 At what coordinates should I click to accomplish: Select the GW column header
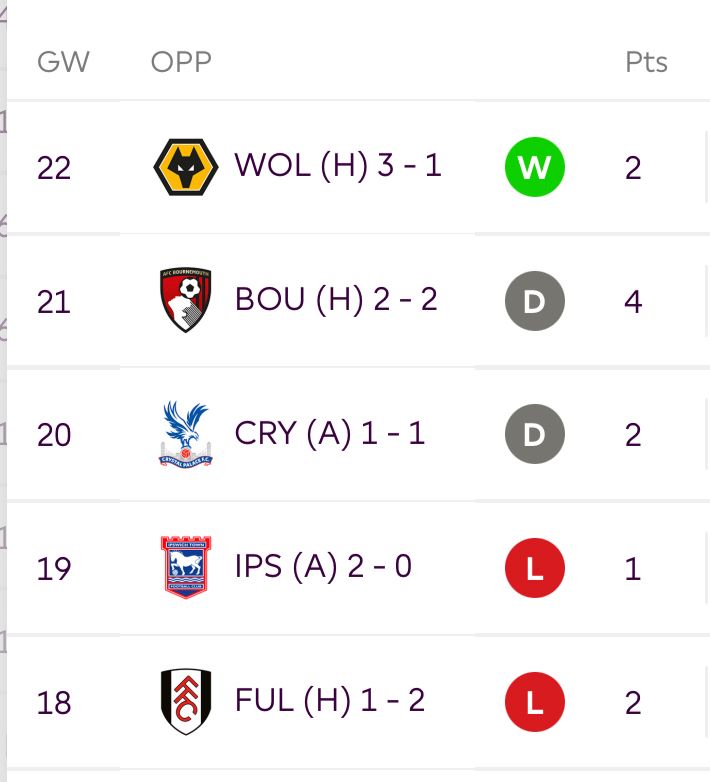tap(63, 62)
